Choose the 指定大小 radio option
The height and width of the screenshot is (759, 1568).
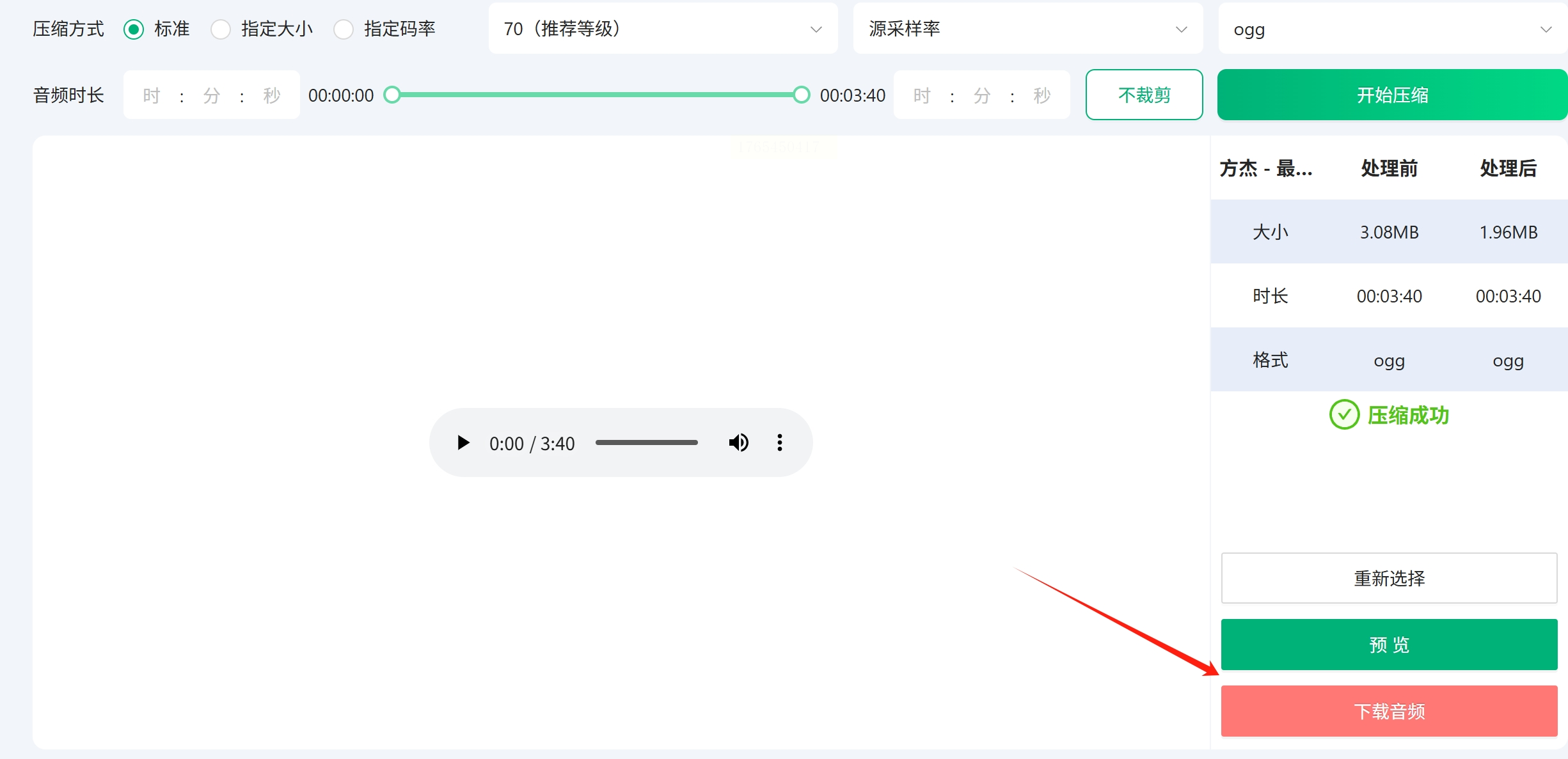click(x=221, y=29)
